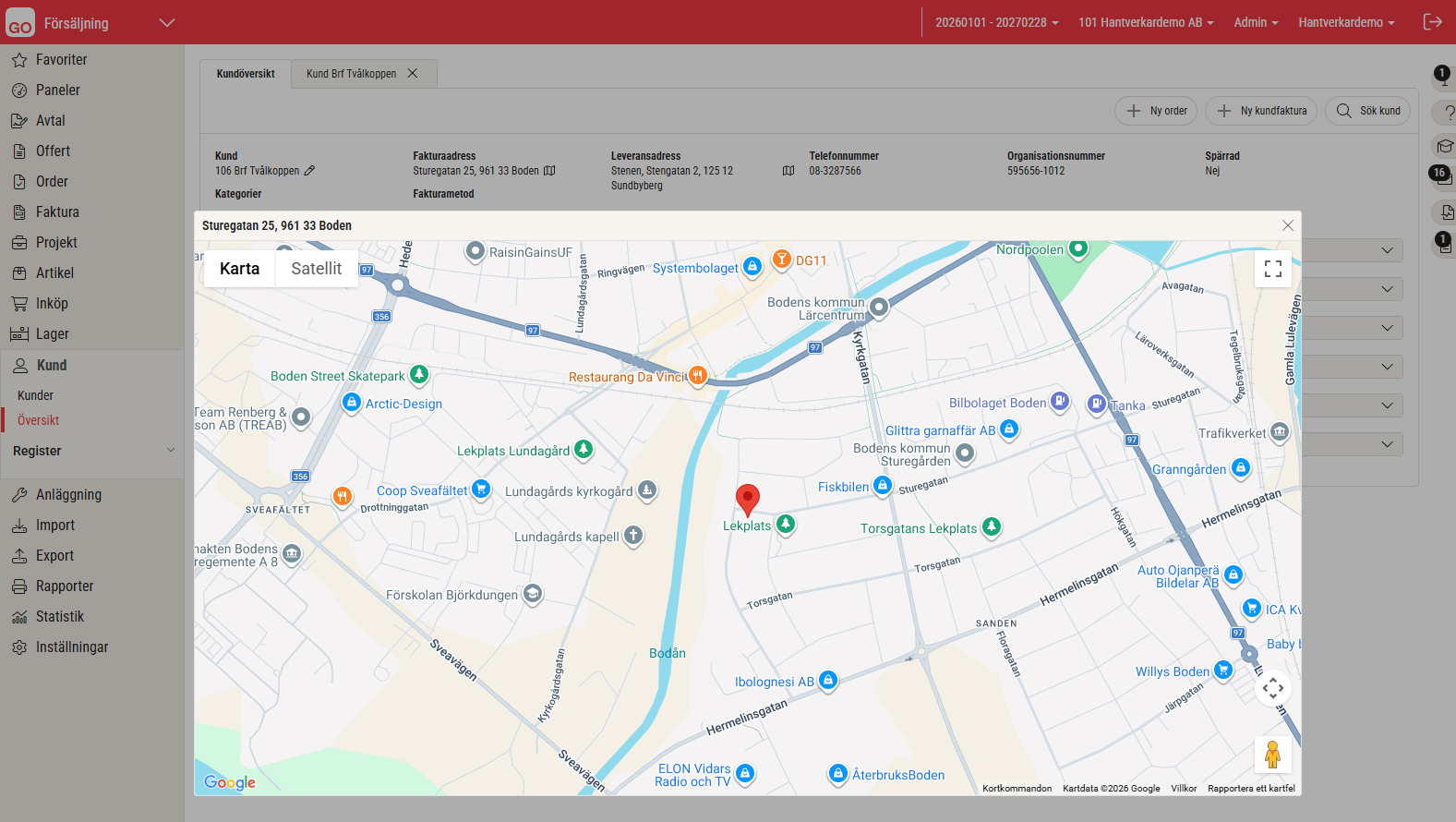Screen dimensions: 1456x822
Task: Open the Paneler section
Action: click(57, 91)
